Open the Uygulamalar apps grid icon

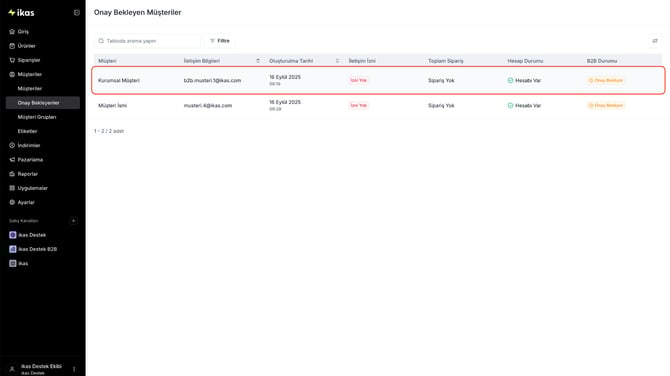tap(12, 188)
